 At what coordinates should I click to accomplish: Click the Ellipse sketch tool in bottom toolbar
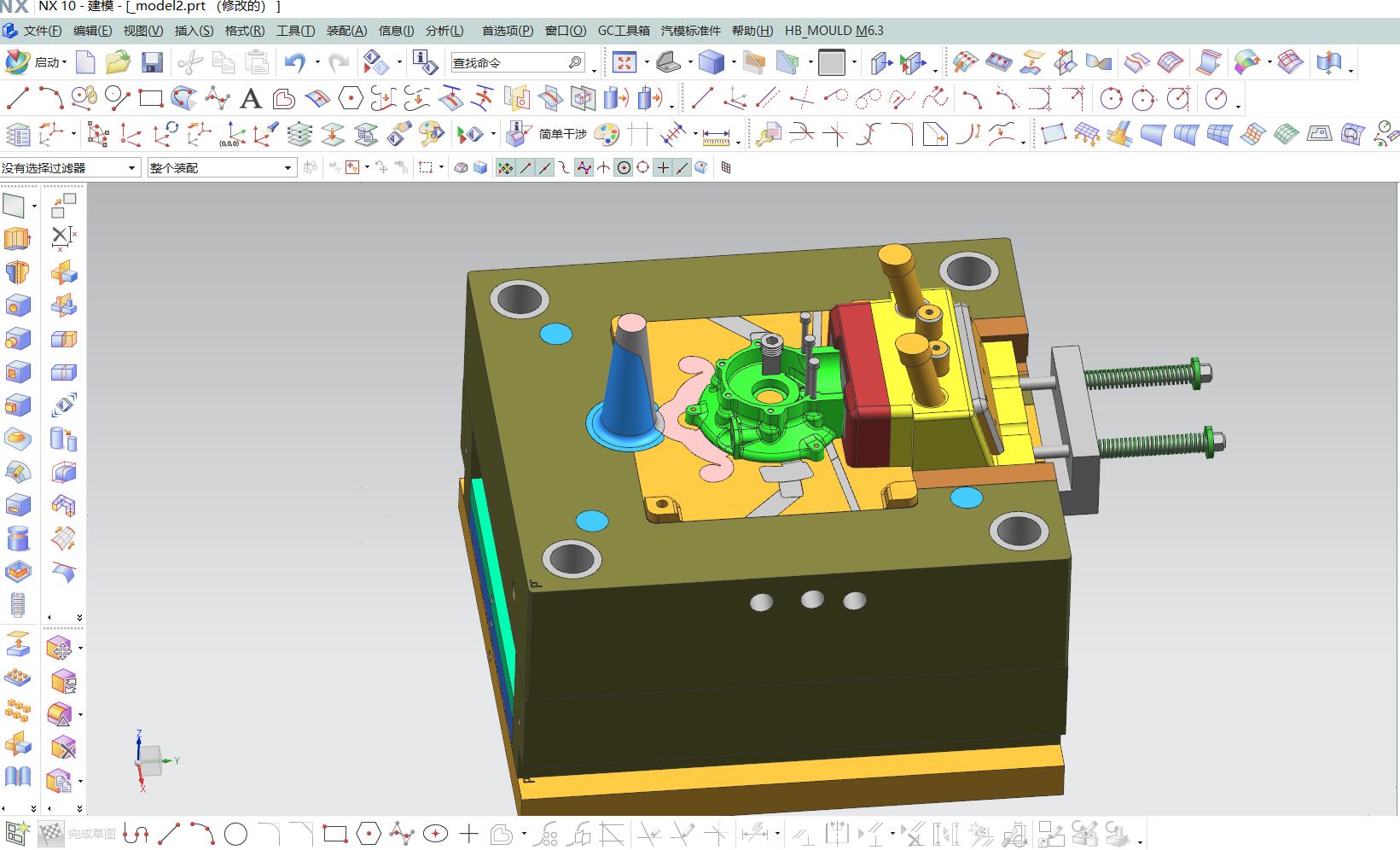(436, 834)
